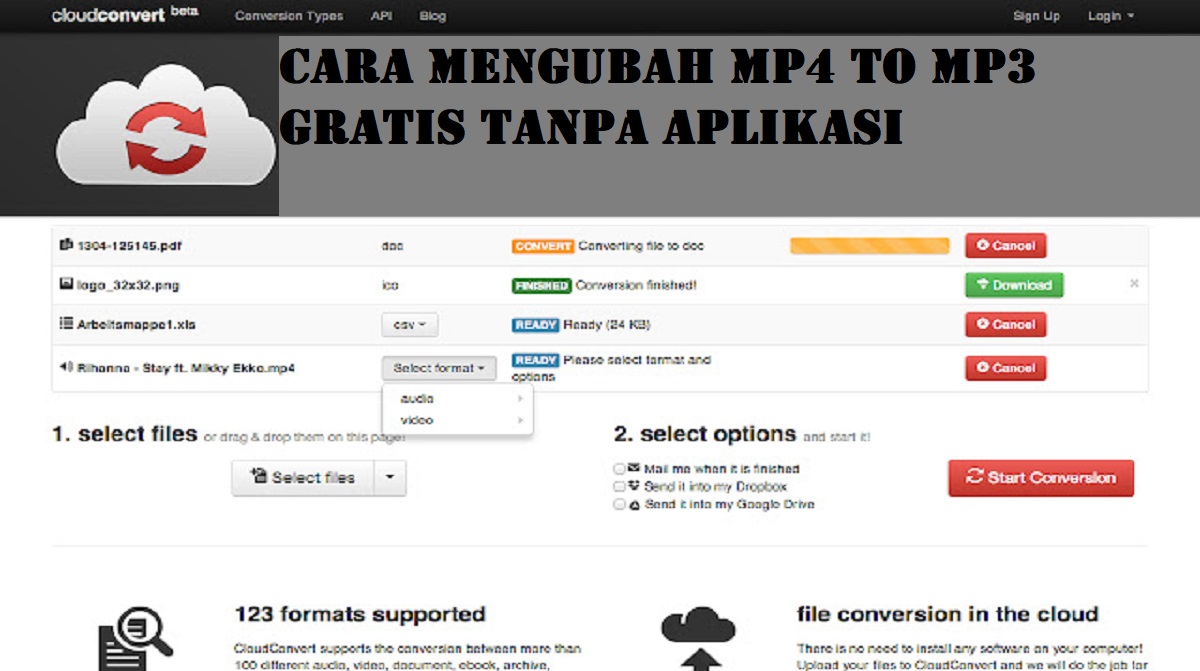
Task: Open the Login dropdown
Action: (x=1111, y=16)
